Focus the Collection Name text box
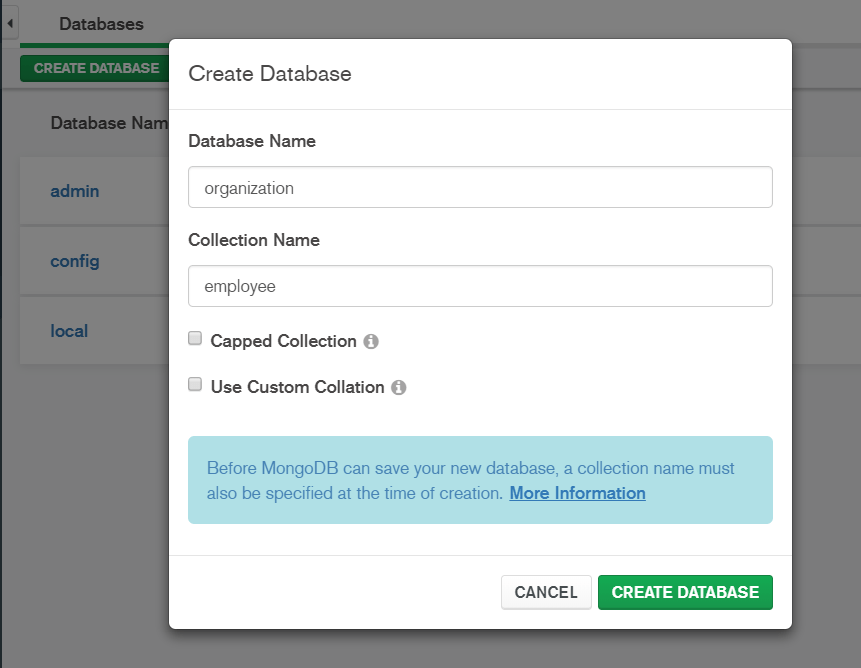This screenshot has height=668, width=861. pos(480,286)
